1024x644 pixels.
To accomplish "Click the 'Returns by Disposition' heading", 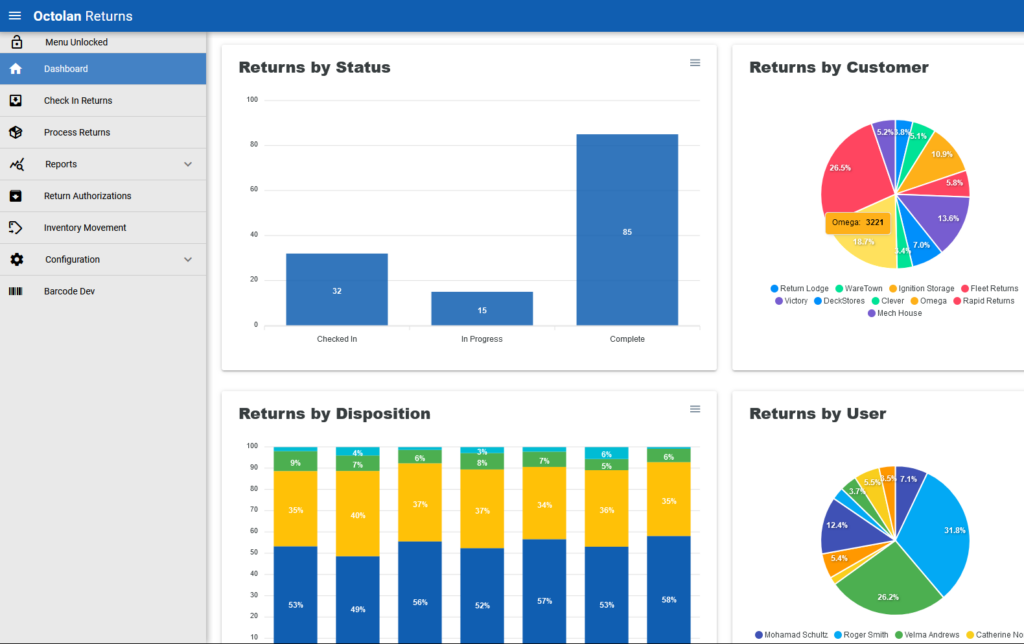I will (x=334, y=413).
